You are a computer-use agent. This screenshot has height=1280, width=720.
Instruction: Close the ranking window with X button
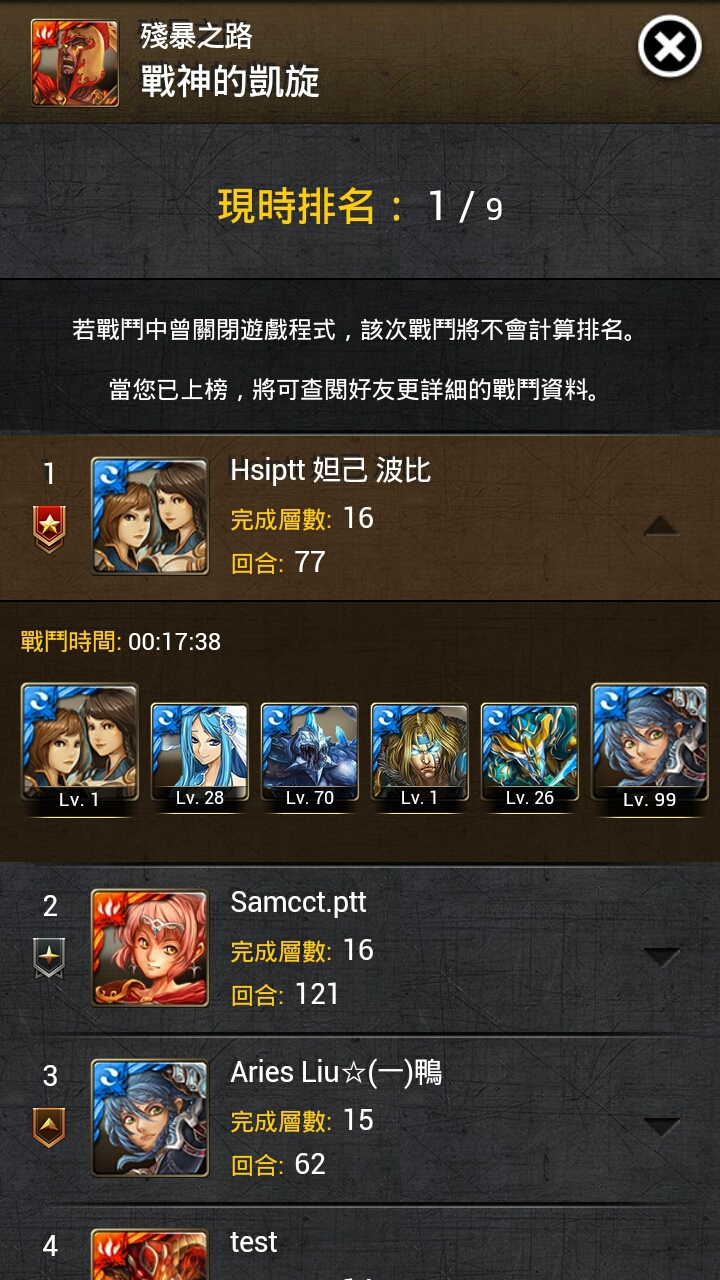point(670,47)
